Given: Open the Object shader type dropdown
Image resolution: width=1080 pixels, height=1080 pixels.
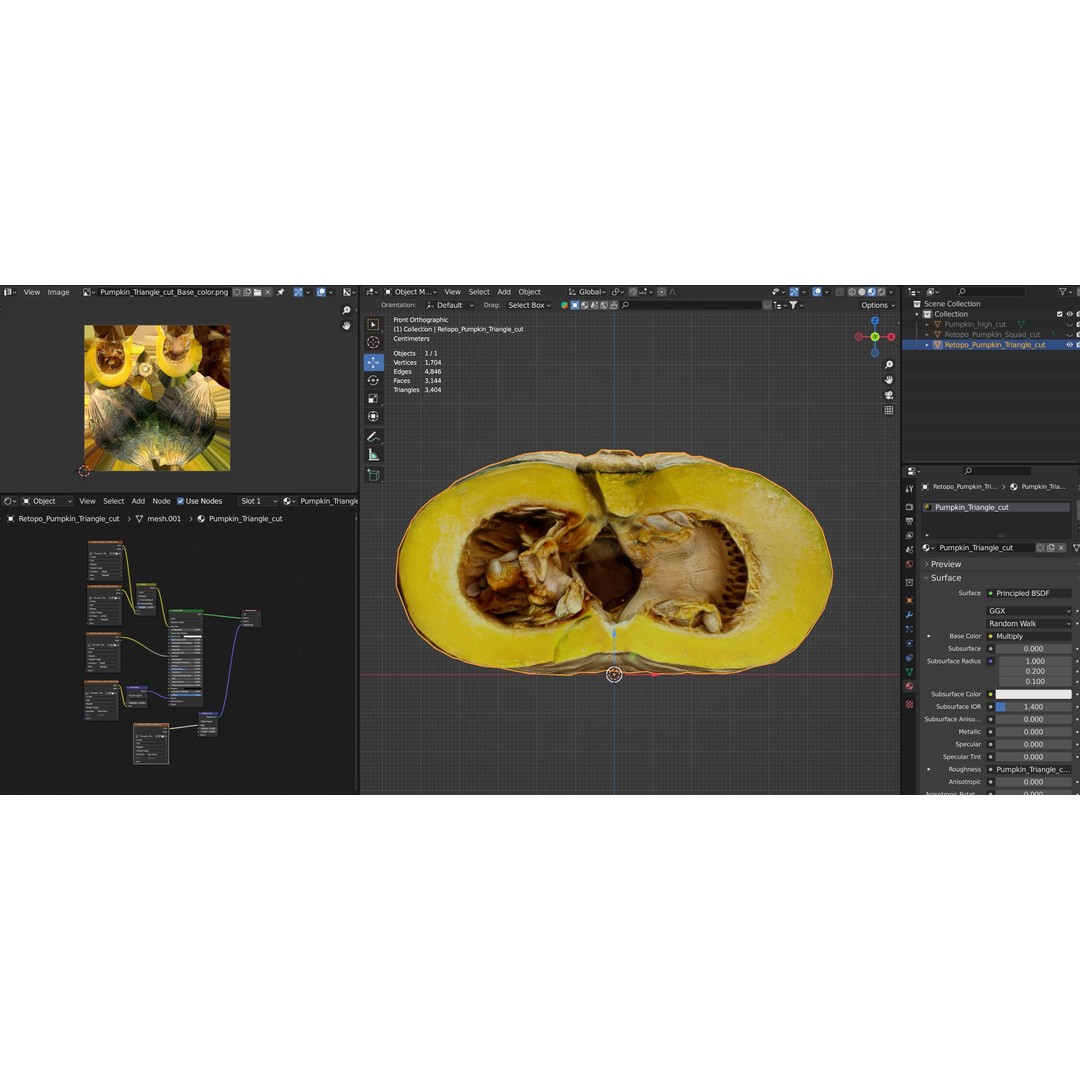Looking at the screenshot, I should click(48, 501).
